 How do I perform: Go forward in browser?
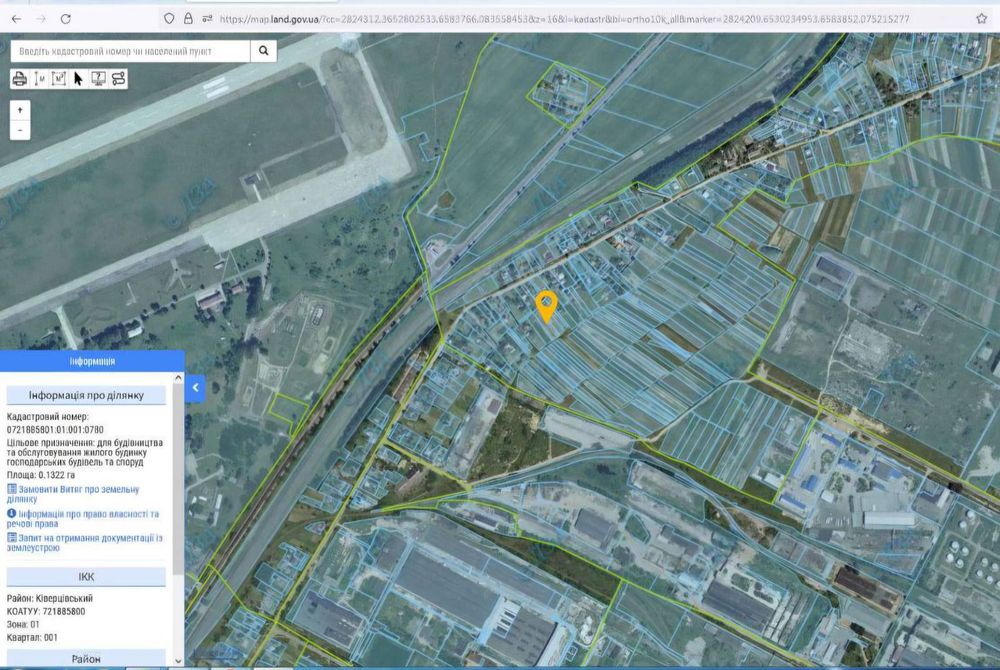[41, 19]
